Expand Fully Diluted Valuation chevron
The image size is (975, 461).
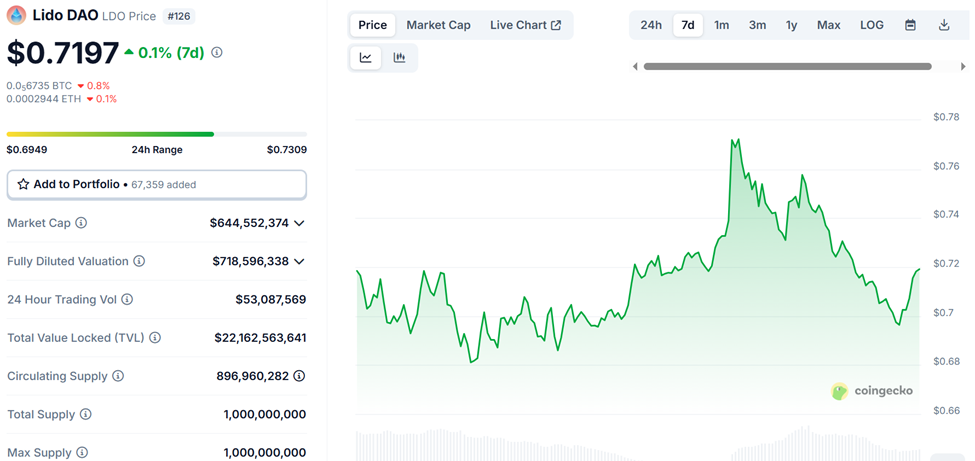(x=299, y=261)
